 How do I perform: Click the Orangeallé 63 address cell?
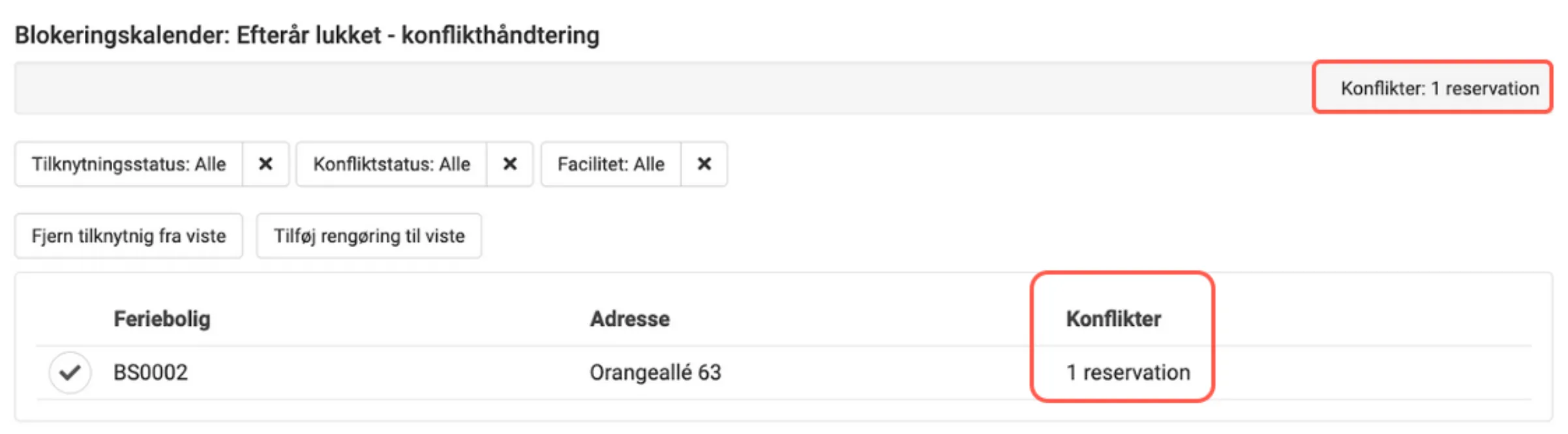(656, 373)
